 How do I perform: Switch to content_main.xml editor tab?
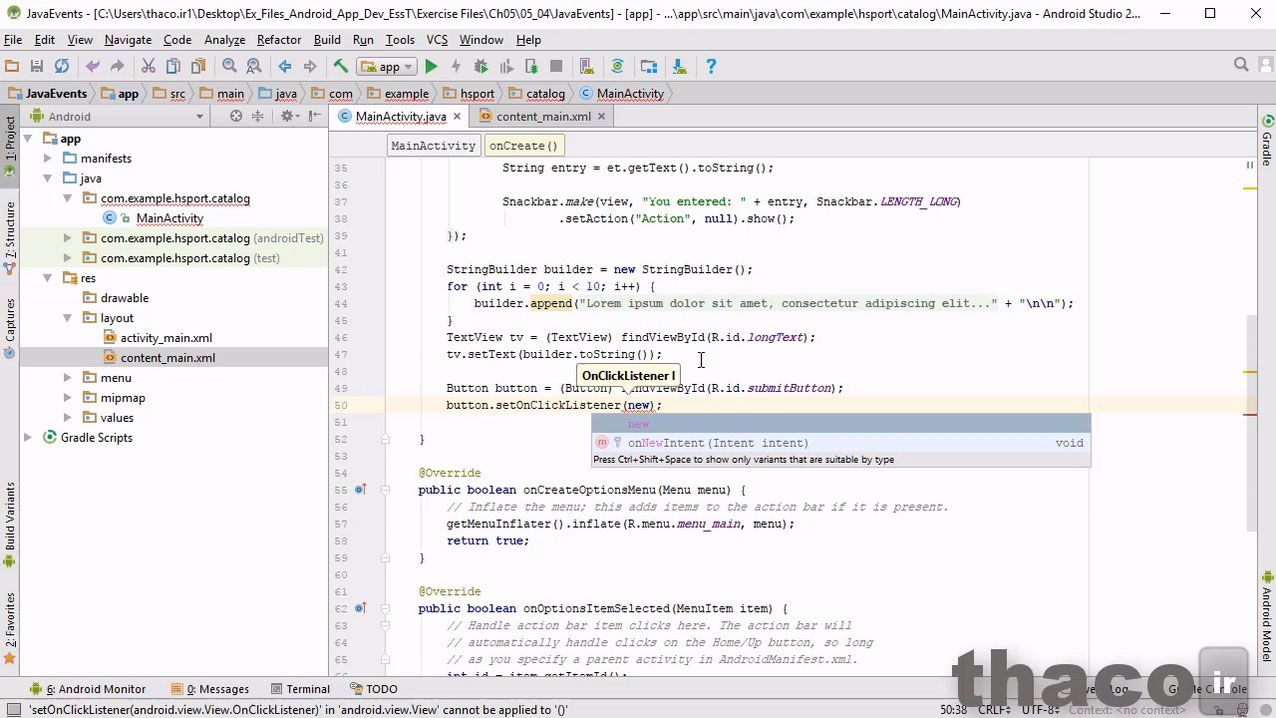pyautogui.click(x=543, y=116)
